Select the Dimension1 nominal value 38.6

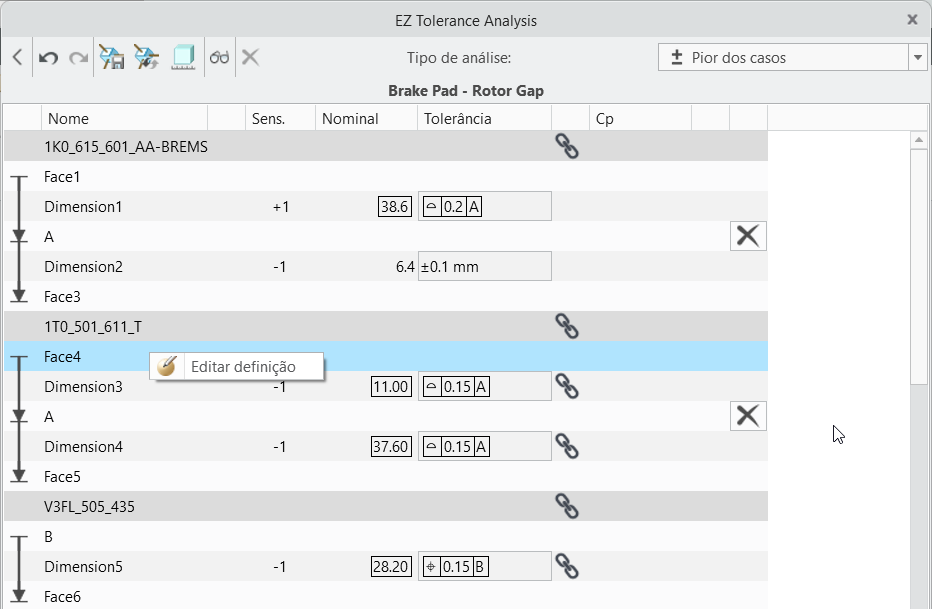pos(395,207)
